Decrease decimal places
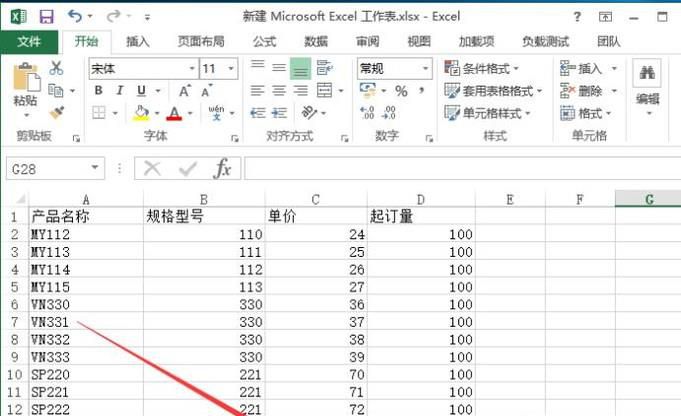Image resolution: width=681 pixels, height=416 pixels. [389, 113]
